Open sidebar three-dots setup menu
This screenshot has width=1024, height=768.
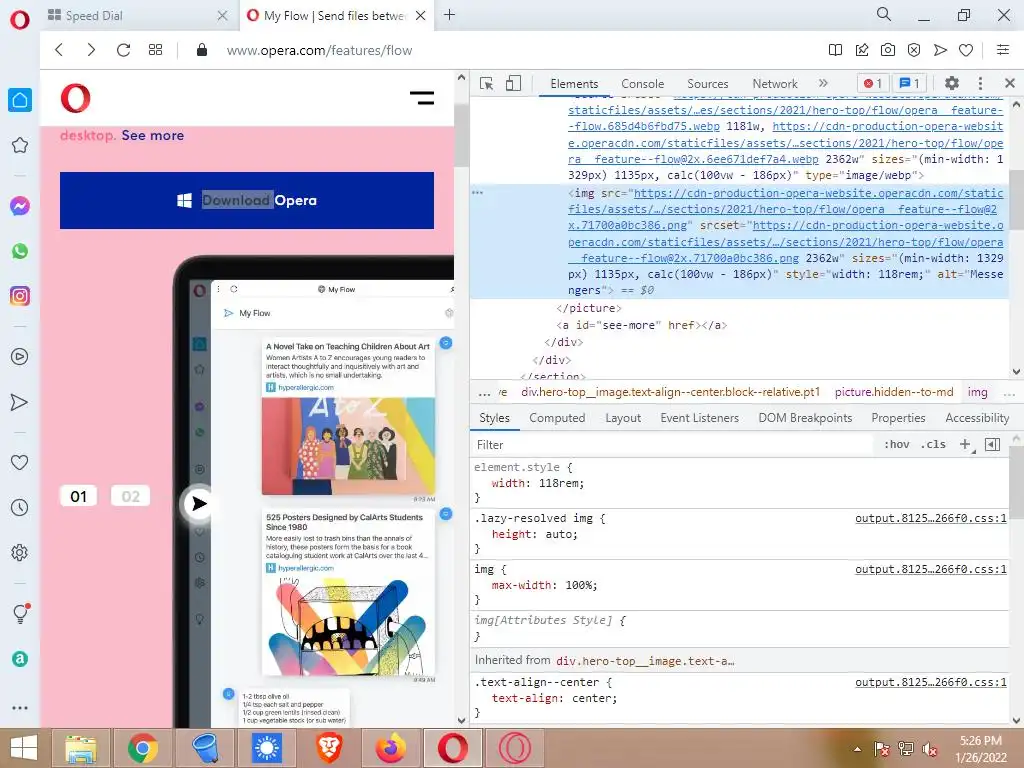[20, 708]
